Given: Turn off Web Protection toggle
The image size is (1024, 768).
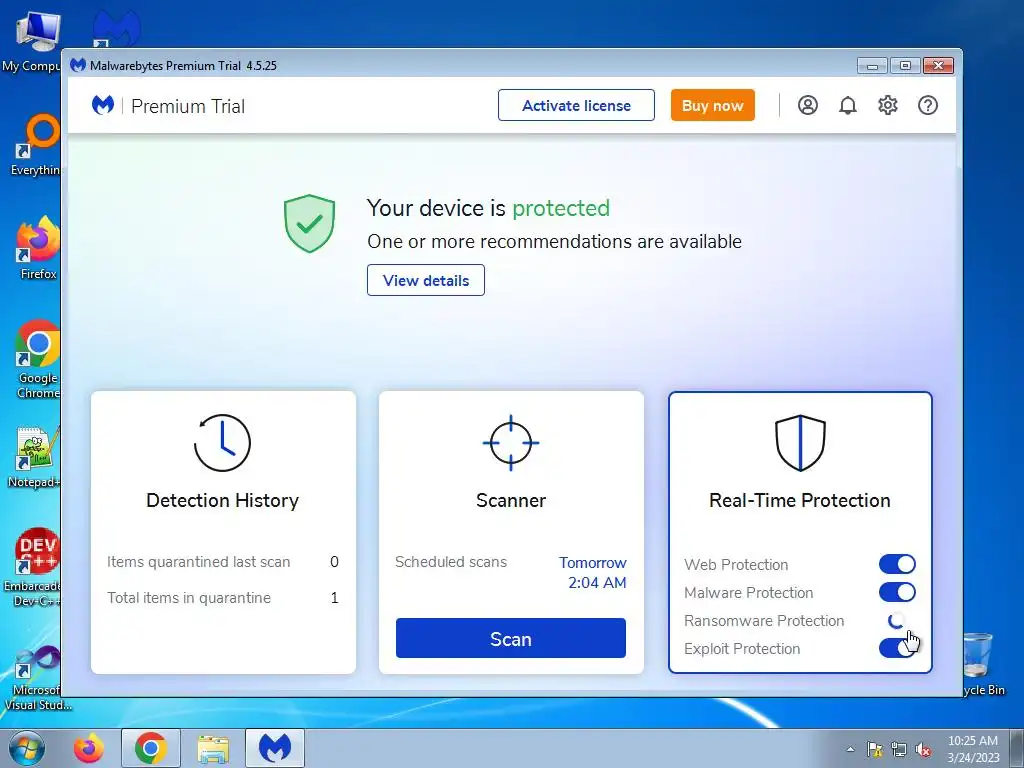Looking at the screenshot, I should (897, 564).
